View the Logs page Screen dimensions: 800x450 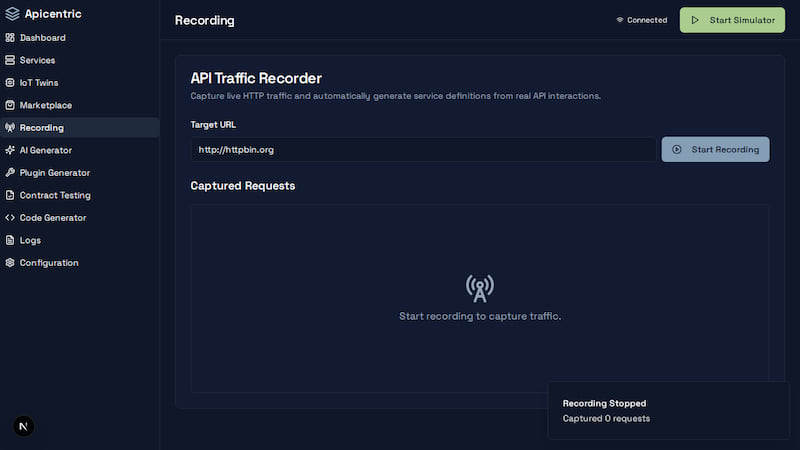pyautogui.click(x=80, y=240)
